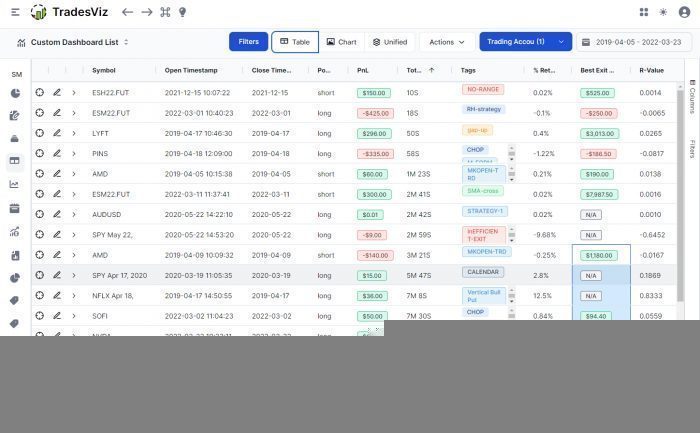Expand the AMD 2019-04-05 row
The width and height of the screenshot is (700, 433).
74,174
